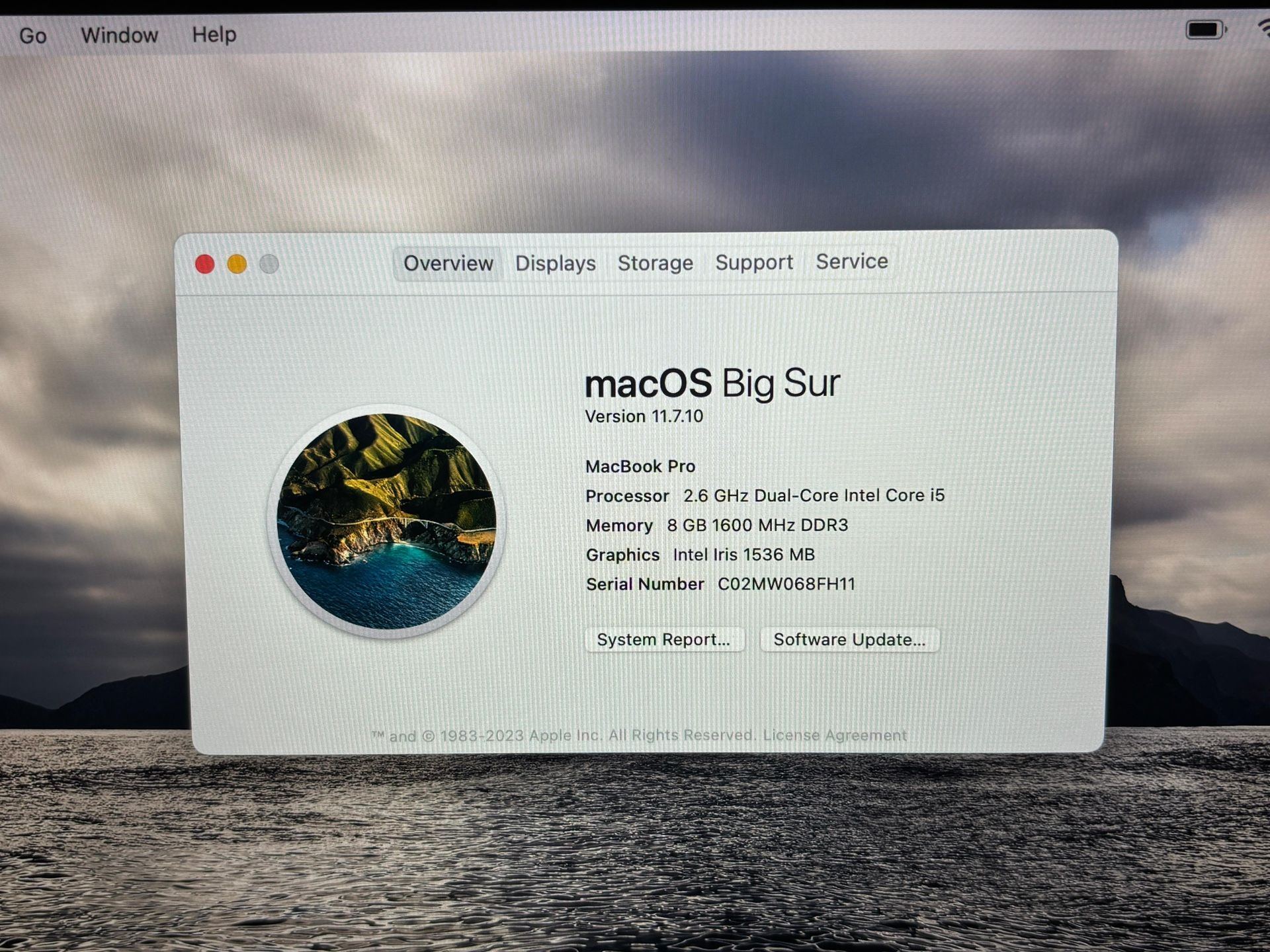Switch to the Displays tab
This screenshot has height=952, width=1270.
[555, 263]
